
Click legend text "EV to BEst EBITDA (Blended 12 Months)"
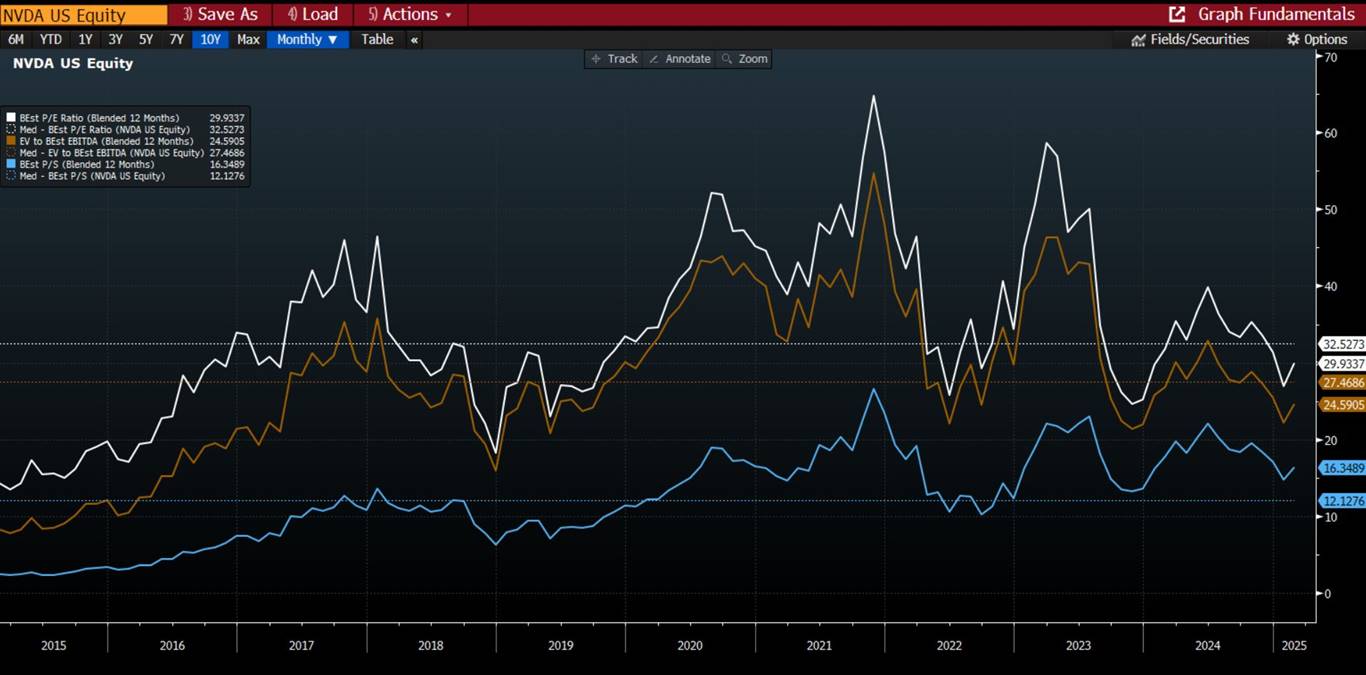106,141
